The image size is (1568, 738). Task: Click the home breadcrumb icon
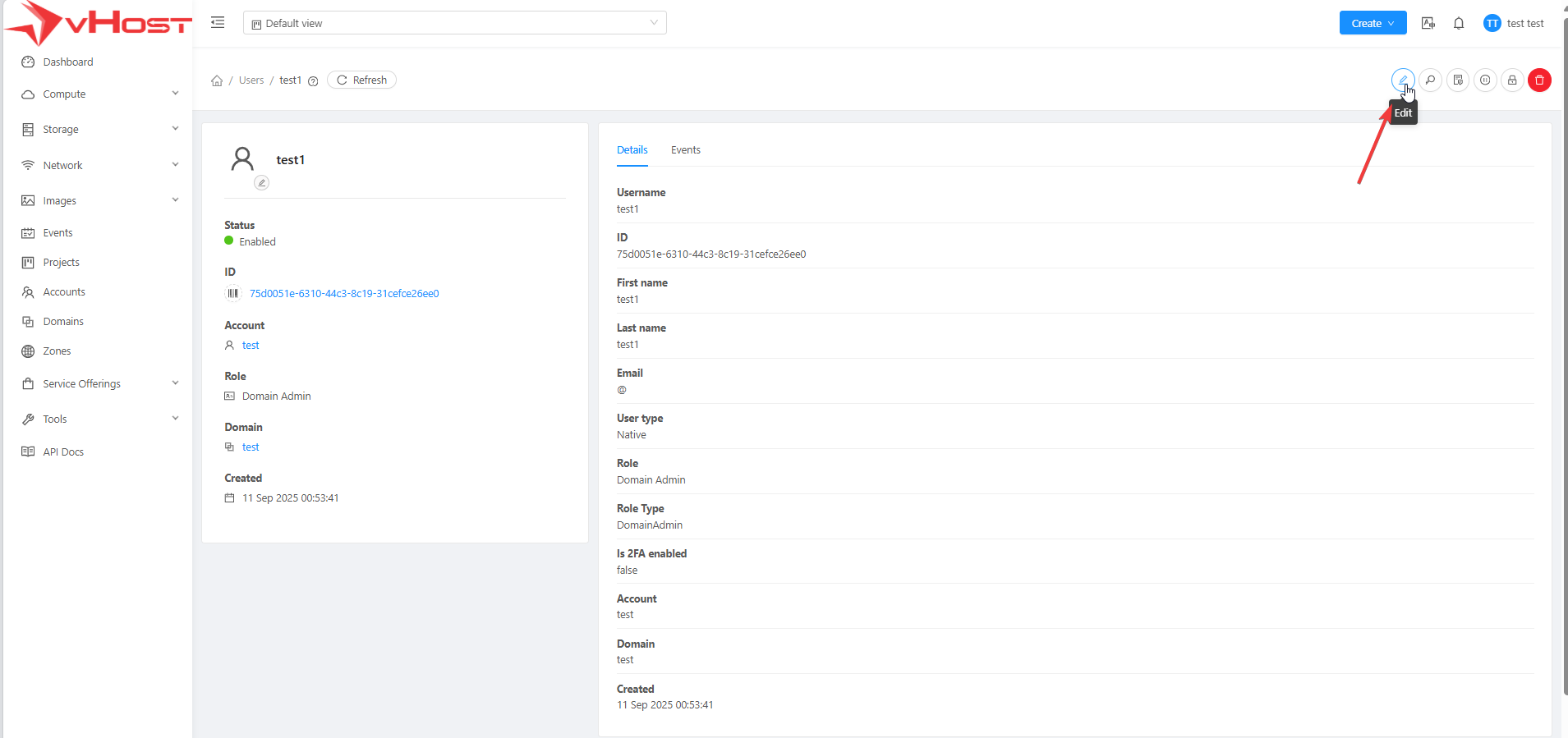pos(217,80)
